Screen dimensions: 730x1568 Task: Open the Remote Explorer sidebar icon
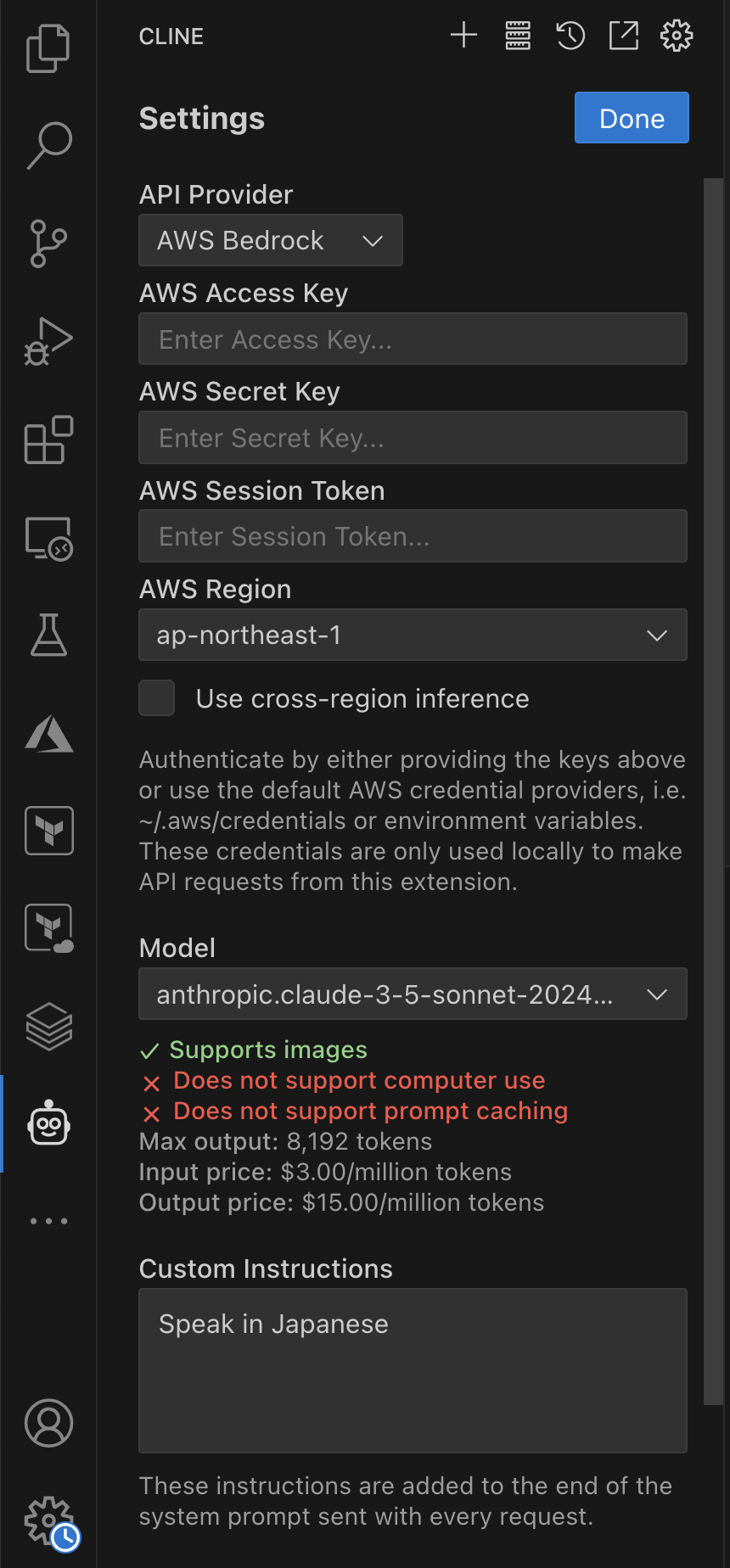coord(48,538)
